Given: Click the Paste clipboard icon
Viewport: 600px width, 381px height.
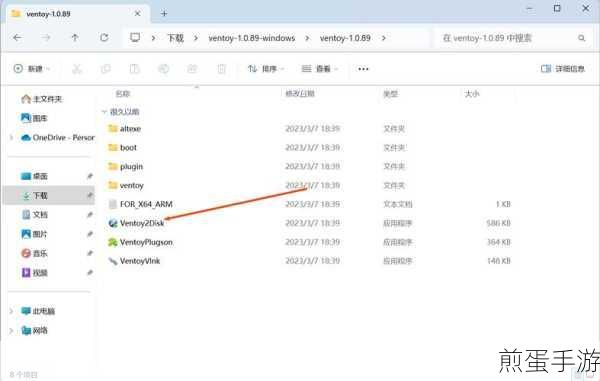Looking at the screenshot, I should pyautogui.click(x=134, y=69).
